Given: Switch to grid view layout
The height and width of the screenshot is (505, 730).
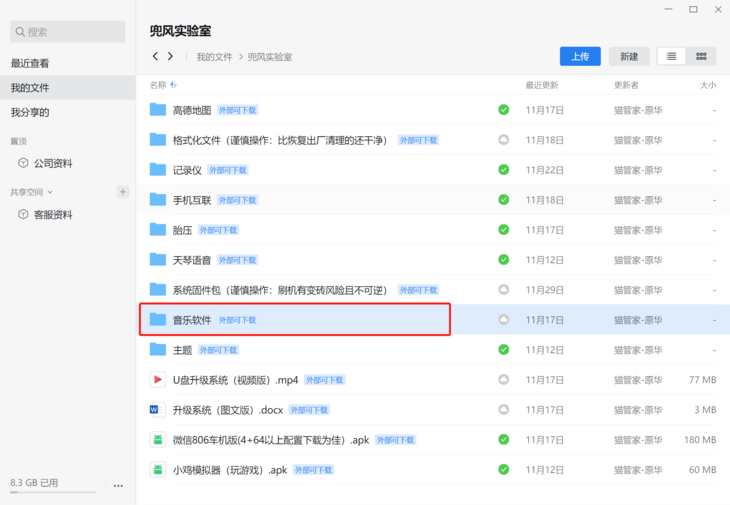Looking at the screenshot, I should click(700, 56).
